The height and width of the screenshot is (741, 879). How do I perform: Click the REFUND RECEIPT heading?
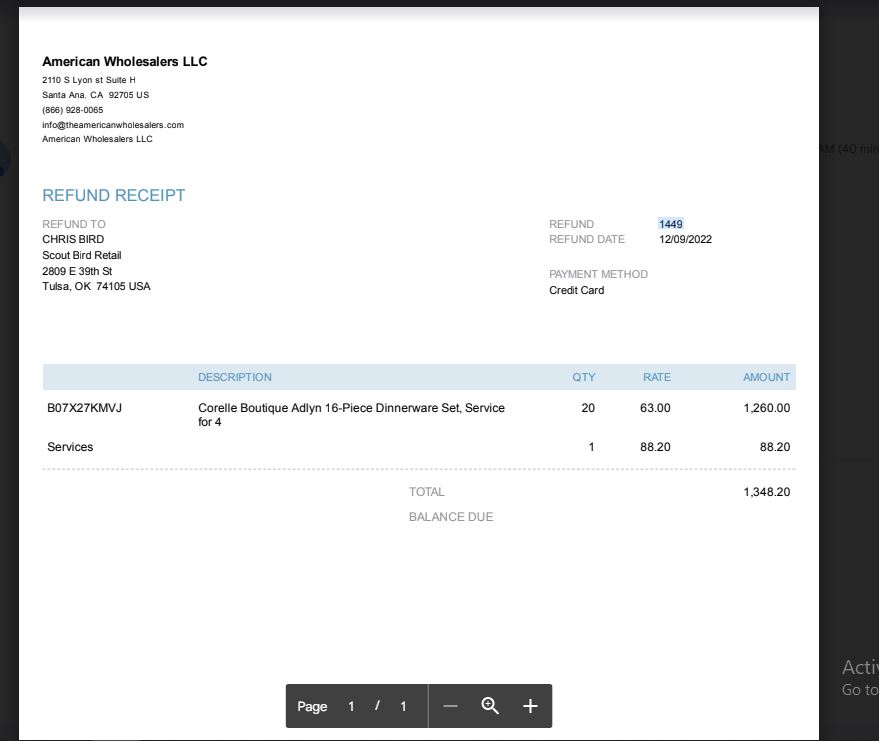coord(114,195)
